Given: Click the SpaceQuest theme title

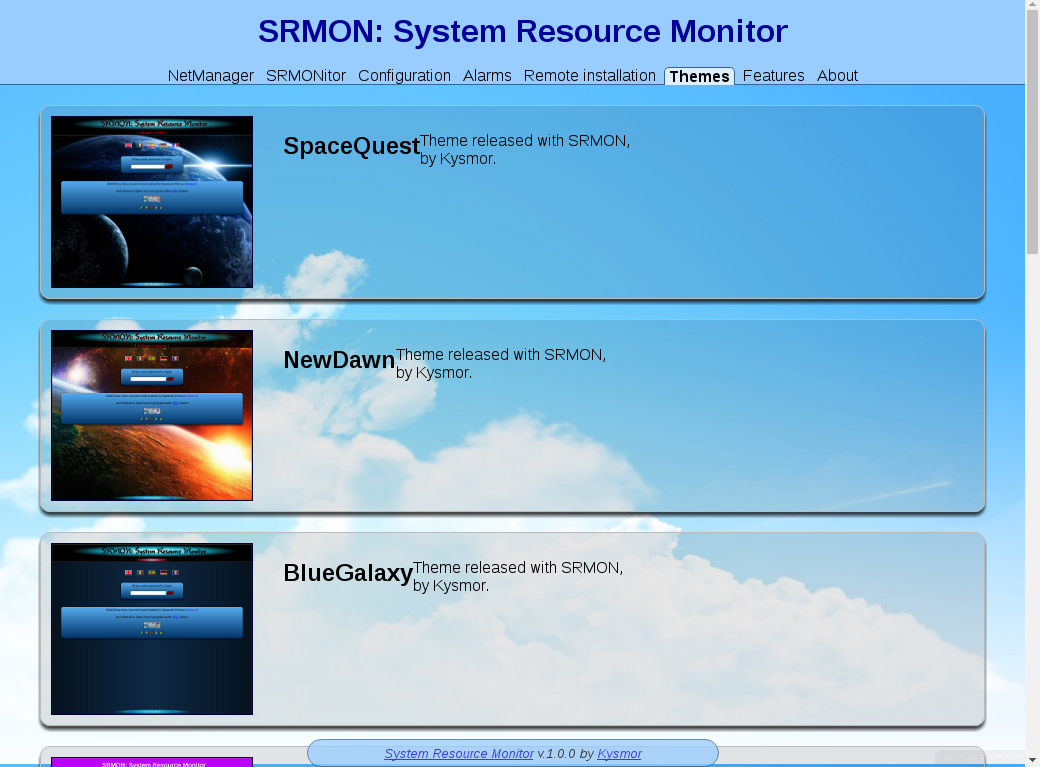Looking at the screenshot, I should [x=352, y=146].
